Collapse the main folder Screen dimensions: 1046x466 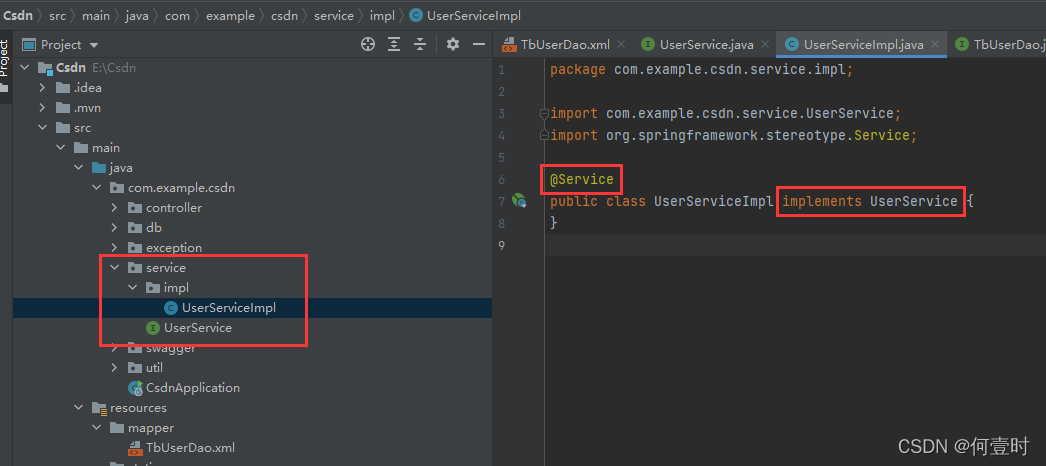coord(61,147)
